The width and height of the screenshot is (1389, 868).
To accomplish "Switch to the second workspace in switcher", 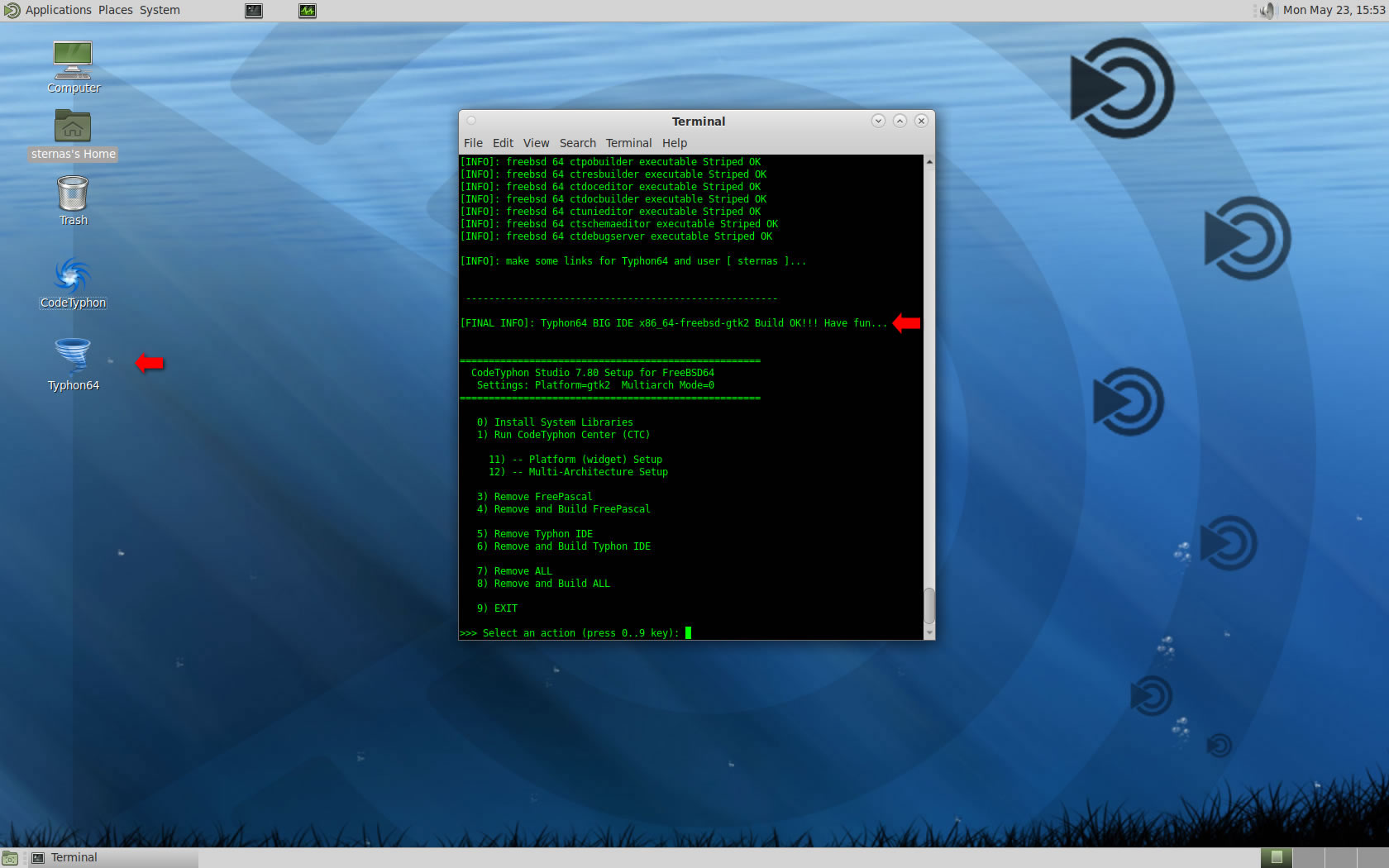I will 1309,858.
